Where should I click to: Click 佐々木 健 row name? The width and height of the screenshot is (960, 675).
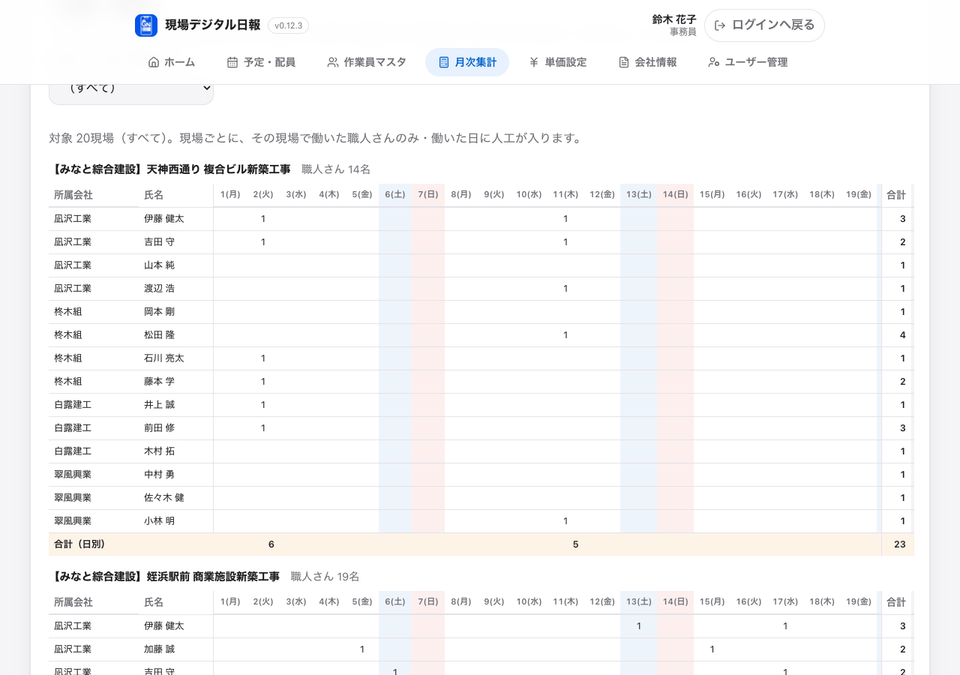click(164, 498)
